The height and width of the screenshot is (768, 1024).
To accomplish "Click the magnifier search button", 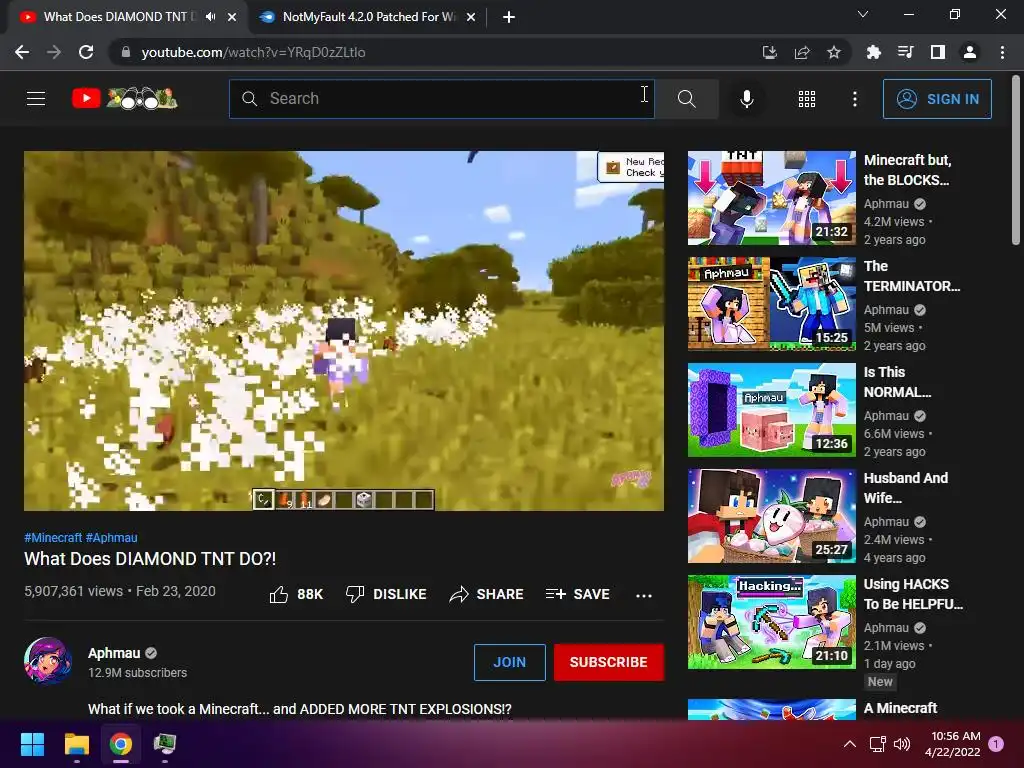I will 686,99.
